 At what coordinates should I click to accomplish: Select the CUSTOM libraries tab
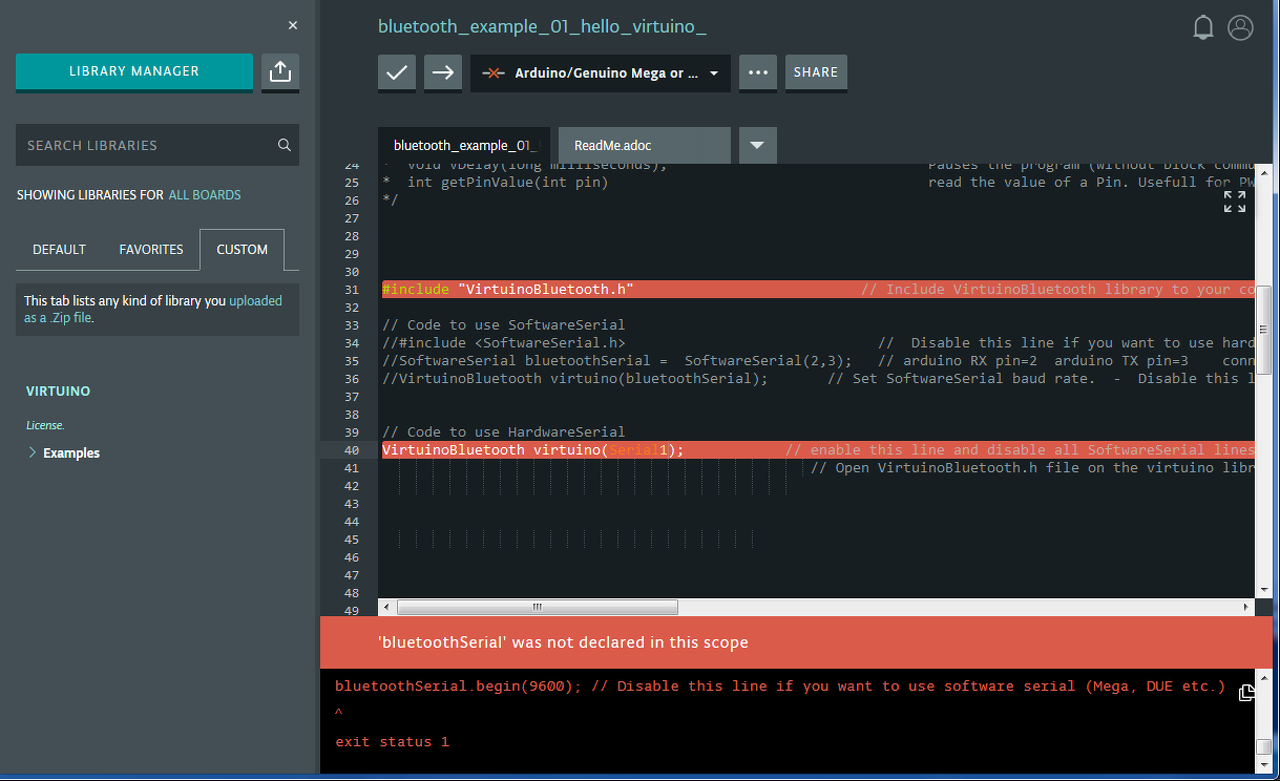[242, 250]
